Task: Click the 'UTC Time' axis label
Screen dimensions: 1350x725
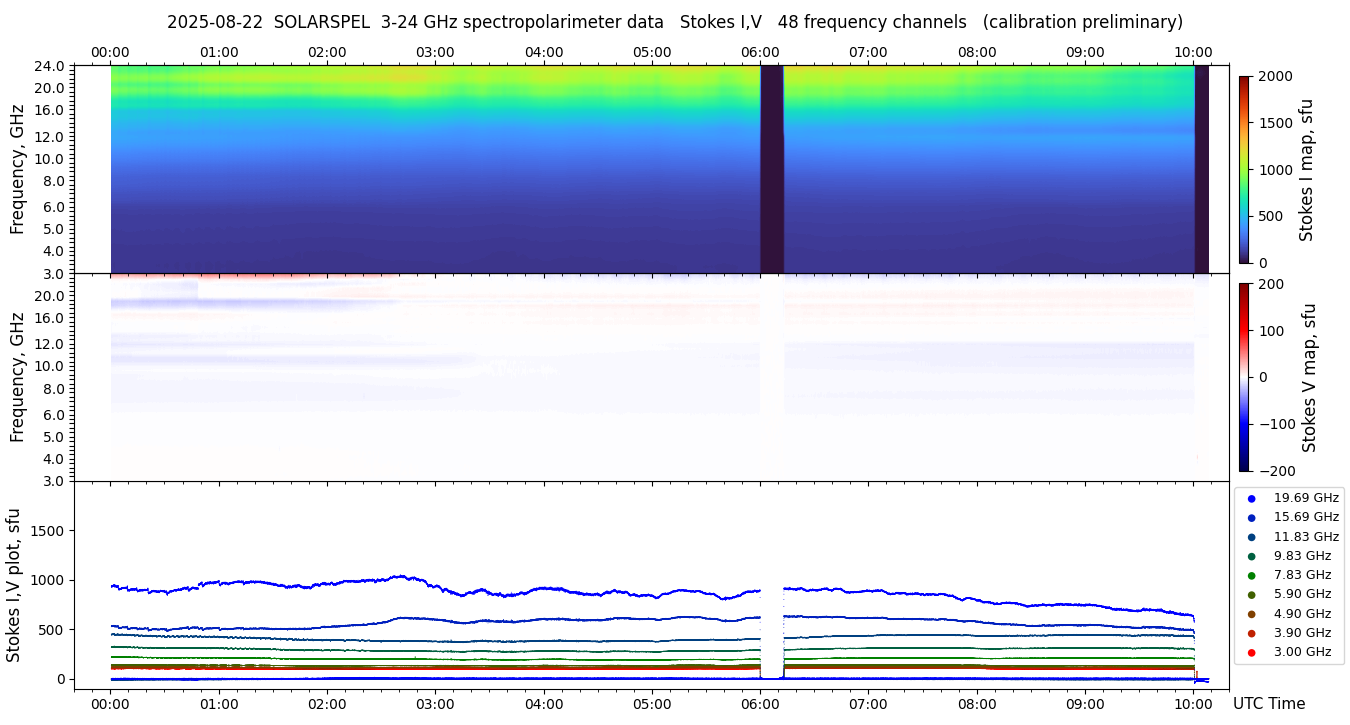Action: 1268,704
